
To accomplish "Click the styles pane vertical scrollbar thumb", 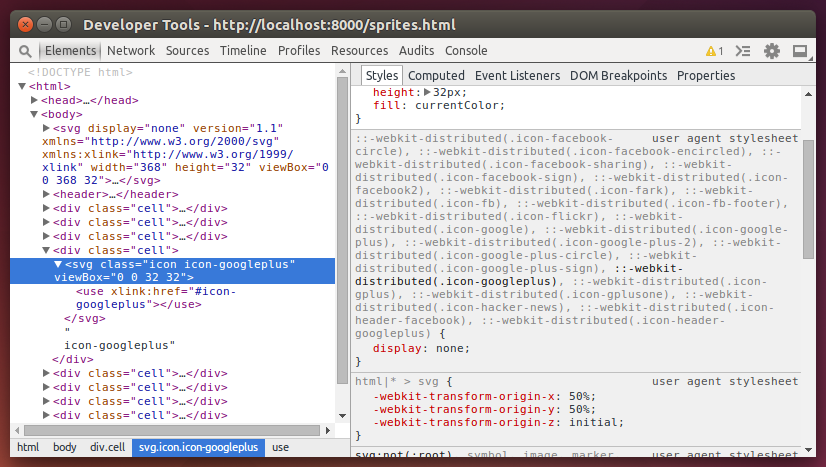I will pos(809,200).
